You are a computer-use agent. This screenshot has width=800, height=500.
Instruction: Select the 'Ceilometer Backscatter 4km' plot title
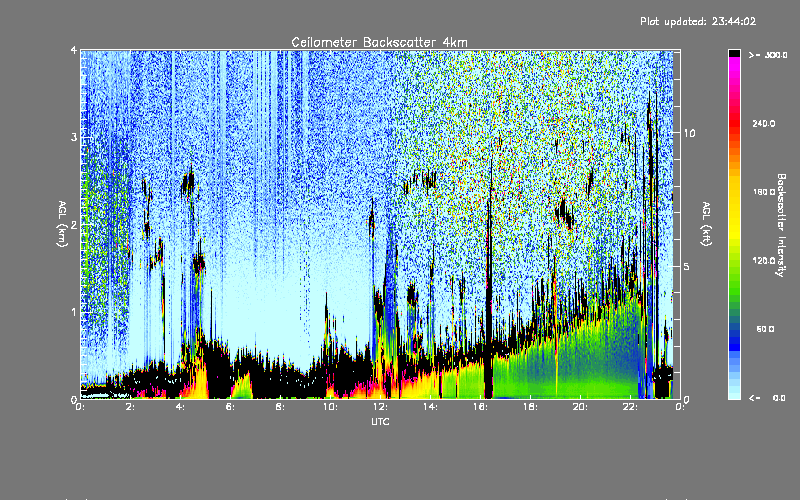click(x=379, y=42)
